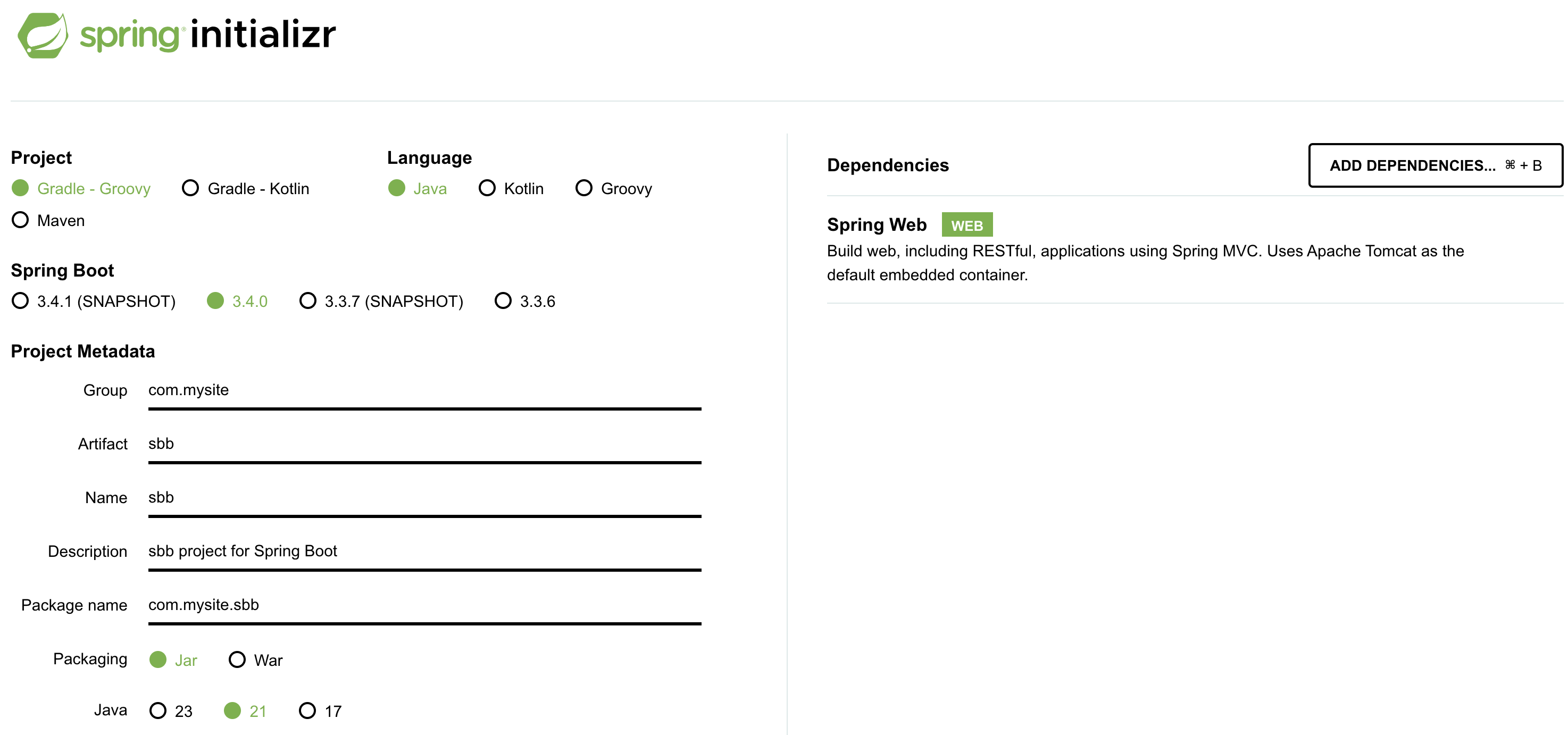The width and height of the screenshot is (1568, 735).
Task: Click the Spring leaf logo icon
Action: click(x=43, y=35)
